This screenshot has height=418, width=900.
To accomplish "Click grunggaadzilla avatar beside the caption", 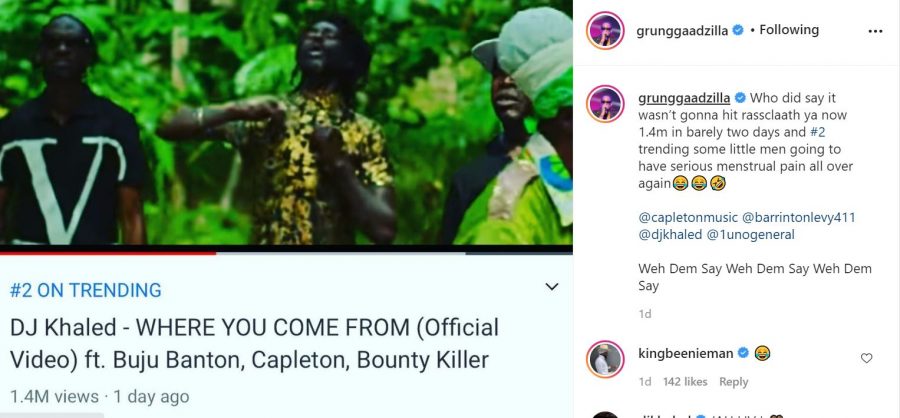I will click(605, 104).
